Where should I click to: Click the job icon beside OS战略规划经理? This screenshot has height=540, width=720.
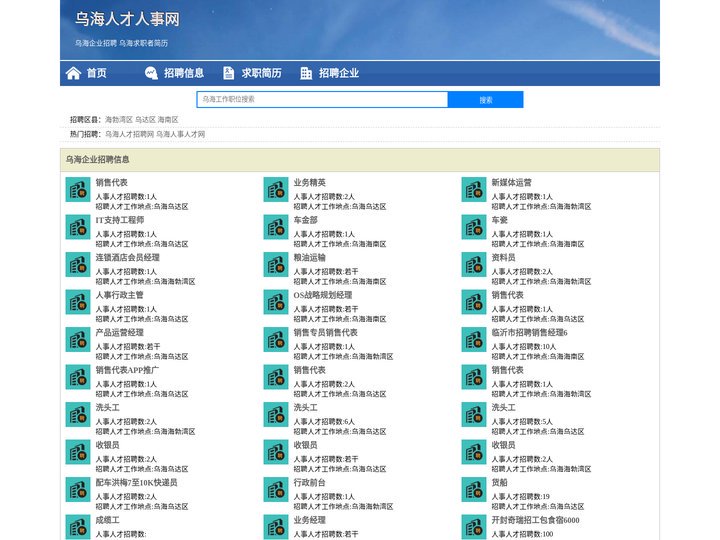tap(276, 302)
